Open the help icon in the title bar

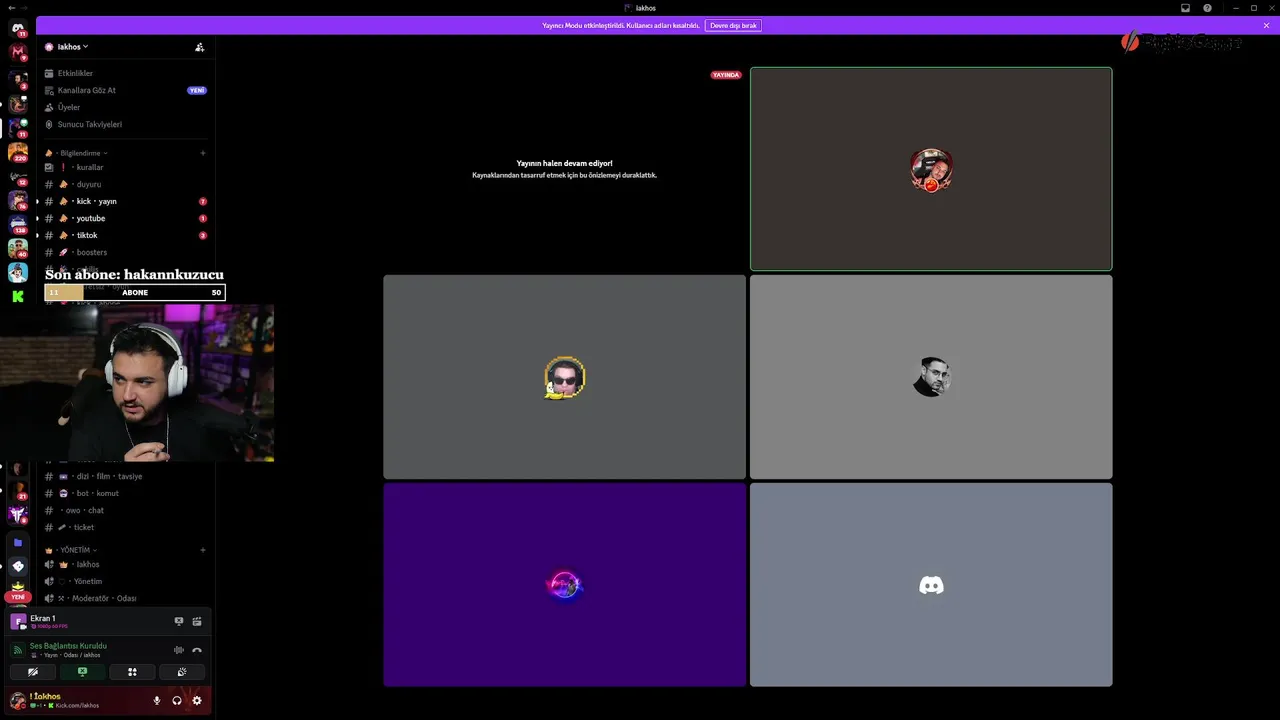1207,8
